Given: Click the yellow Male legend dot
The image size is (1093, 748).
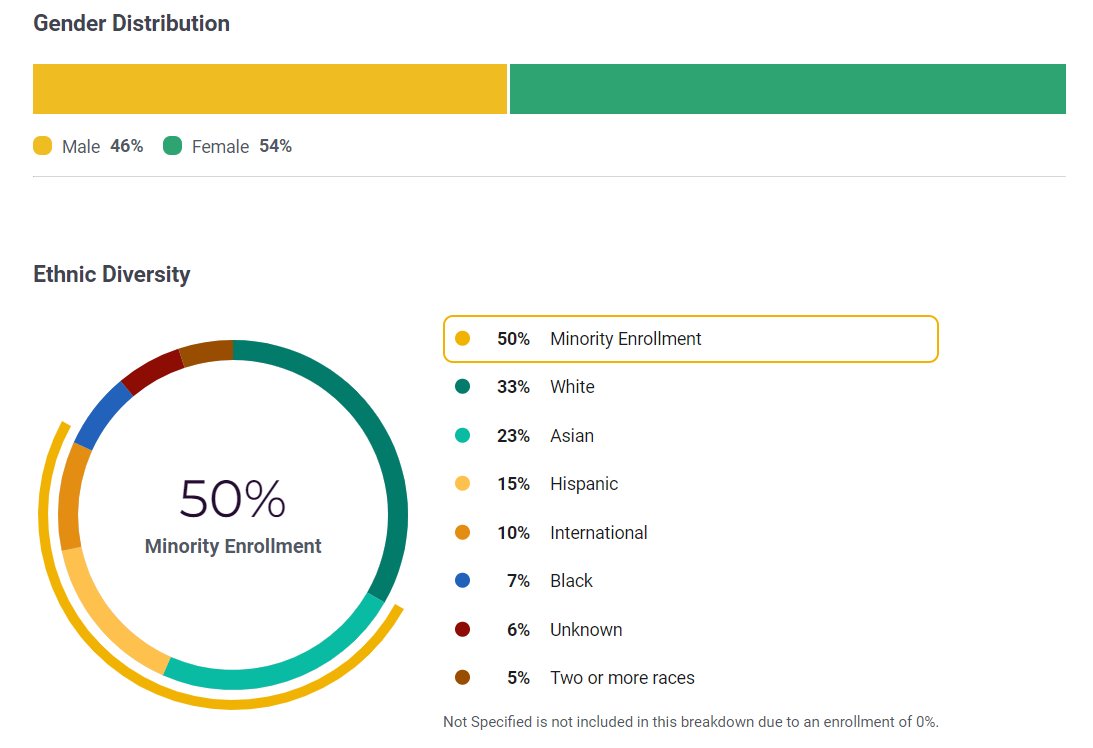Looking at the screenshot, I should point(43,146).
